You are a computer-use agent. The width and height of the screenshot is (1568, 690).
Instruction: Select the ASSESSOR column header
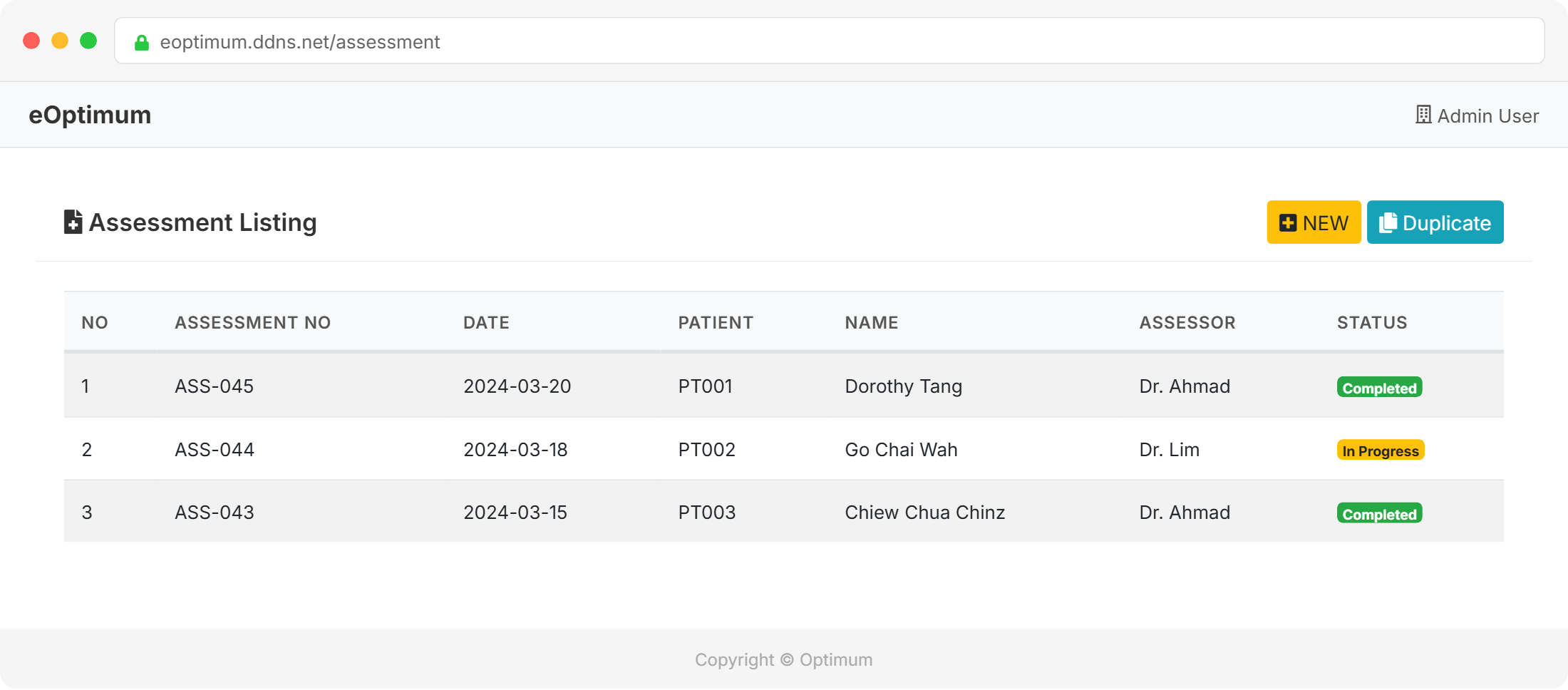1187,323
